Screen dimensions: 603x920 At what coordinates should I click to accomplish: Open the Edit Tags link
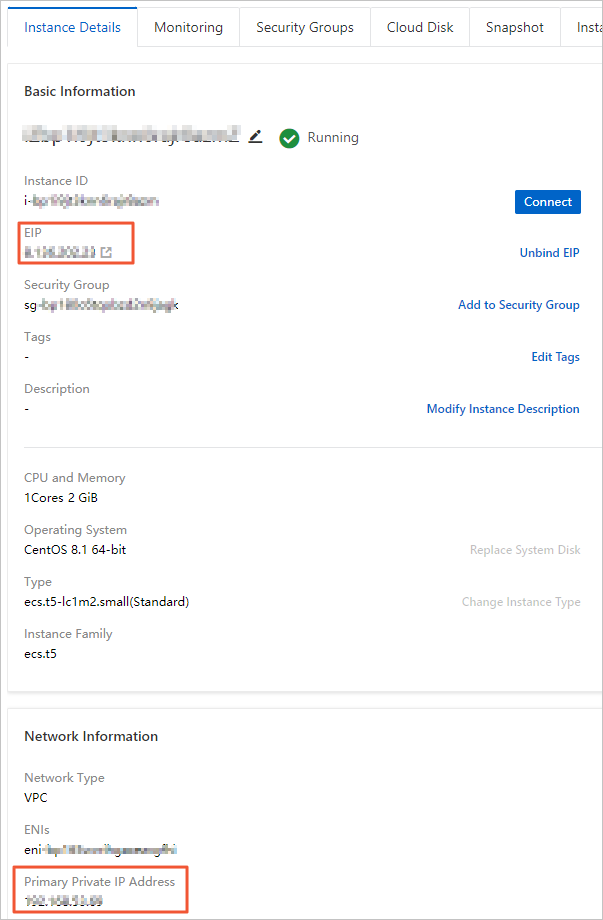[x=555, y=357]
